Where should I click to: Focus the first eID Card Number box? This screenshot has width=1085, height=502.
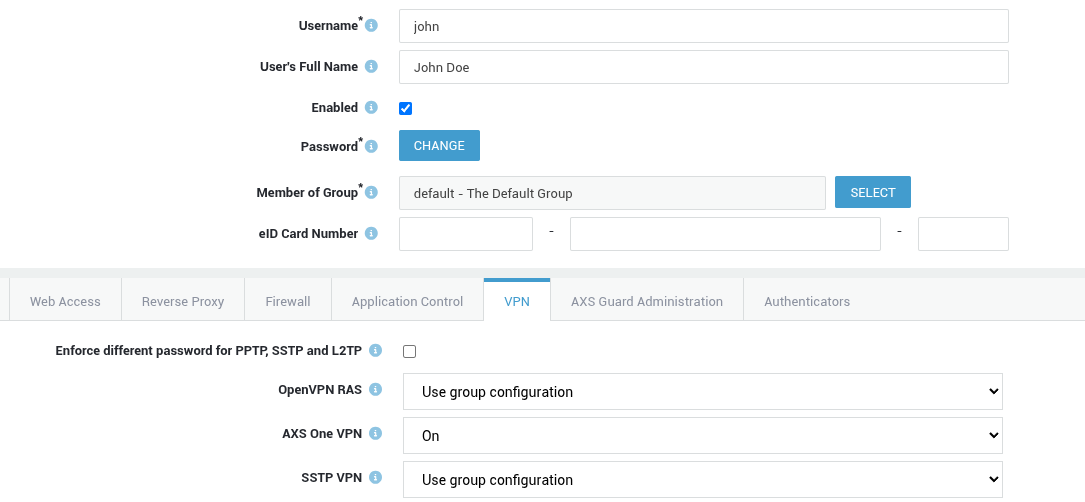coord(466,234)
